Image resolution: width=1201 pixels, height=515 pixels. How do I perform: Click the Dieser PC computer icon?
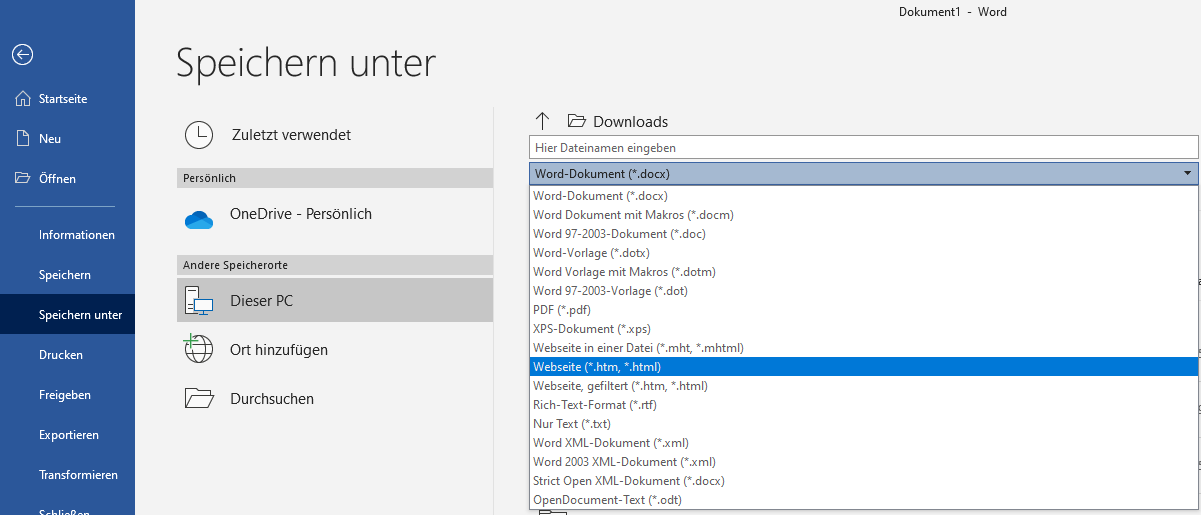(199, 300)
